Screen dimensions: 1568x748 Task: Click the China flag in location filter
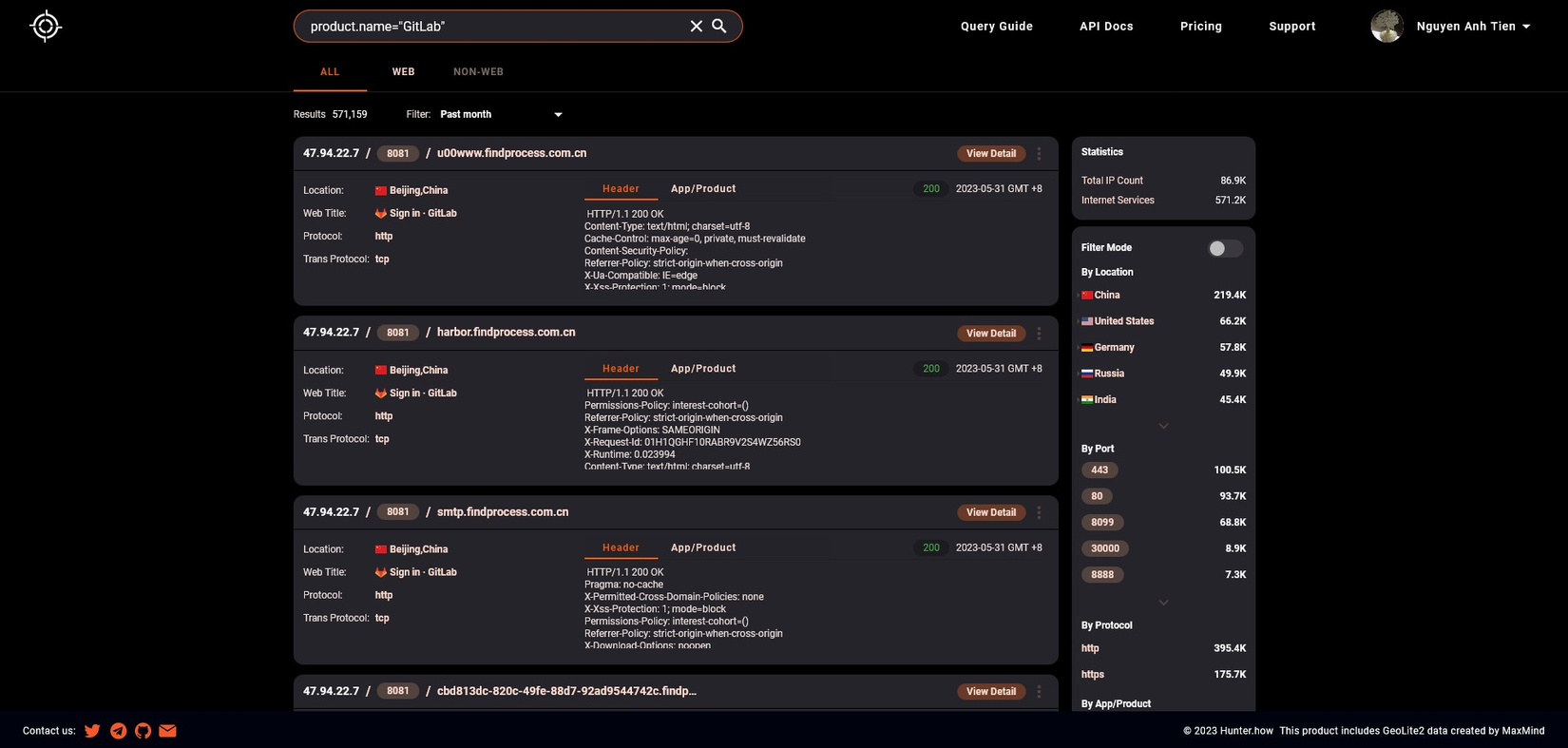coord(1087,296)
